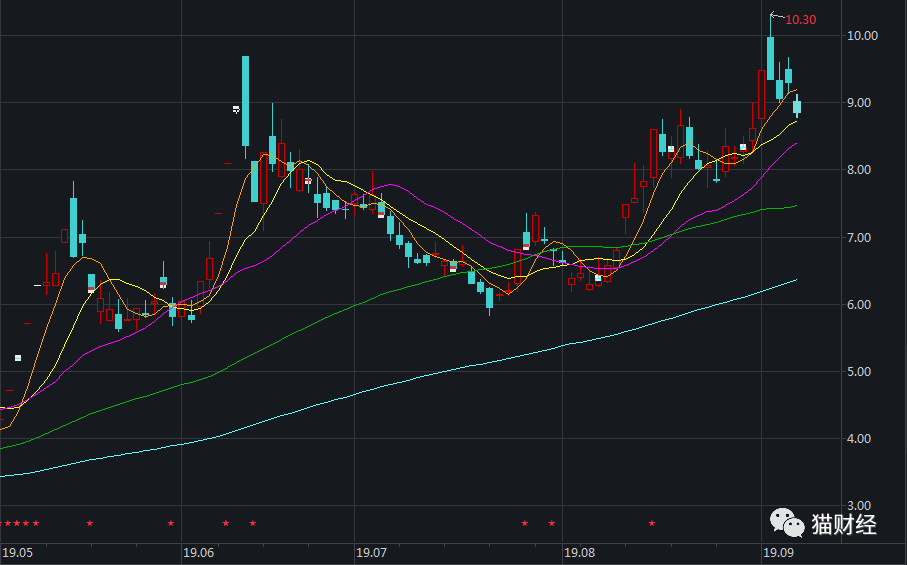Click the 19.07 date axis label
This screenshot has width=907, height=565.
pyautogui.click(x=371, y=553)
